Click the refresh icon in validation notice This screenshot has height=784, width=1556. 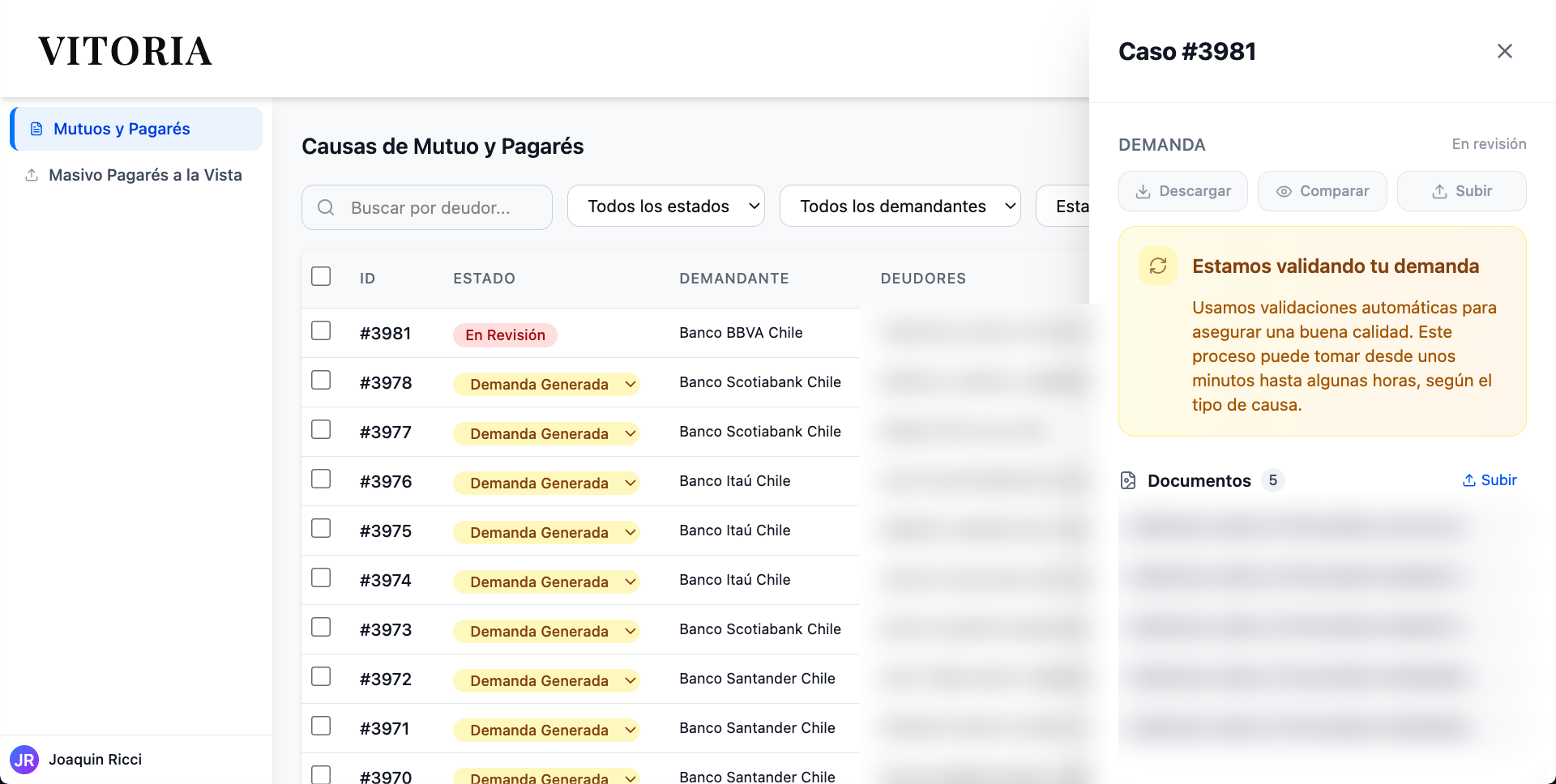coord(1158,266)
